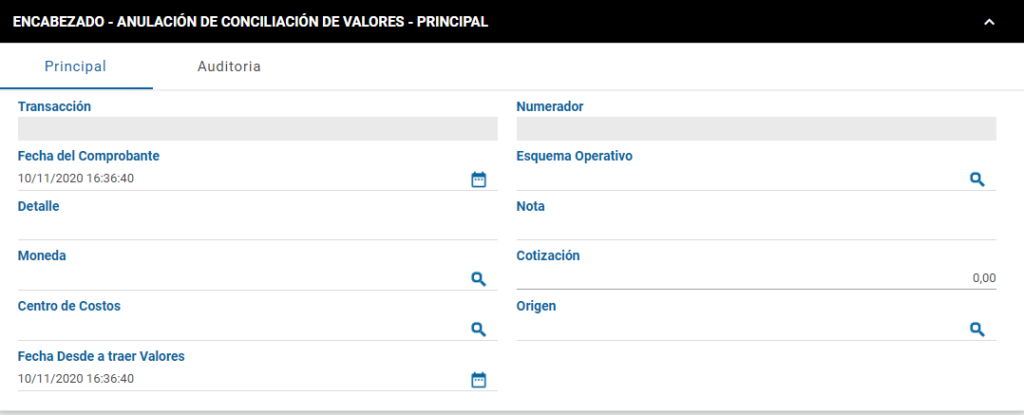
Task: Click the Moneda search magnifier
Action: click(x=479, y=279)
